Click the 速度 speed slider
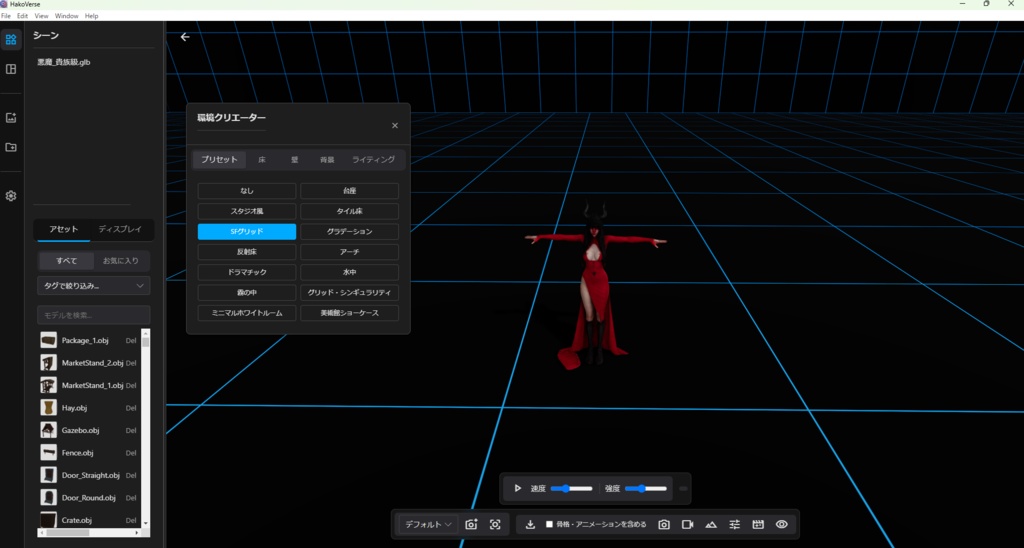Image resolution: width=1024 pixels, height=548 pixels. click(571, 488)
